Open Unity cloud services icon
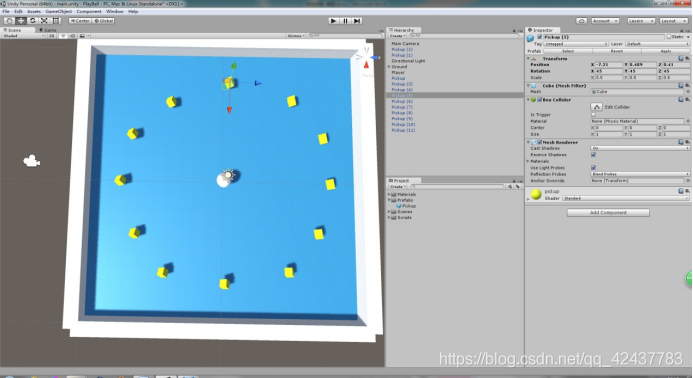This screenshot has height=378, width=693. (582, 21)
